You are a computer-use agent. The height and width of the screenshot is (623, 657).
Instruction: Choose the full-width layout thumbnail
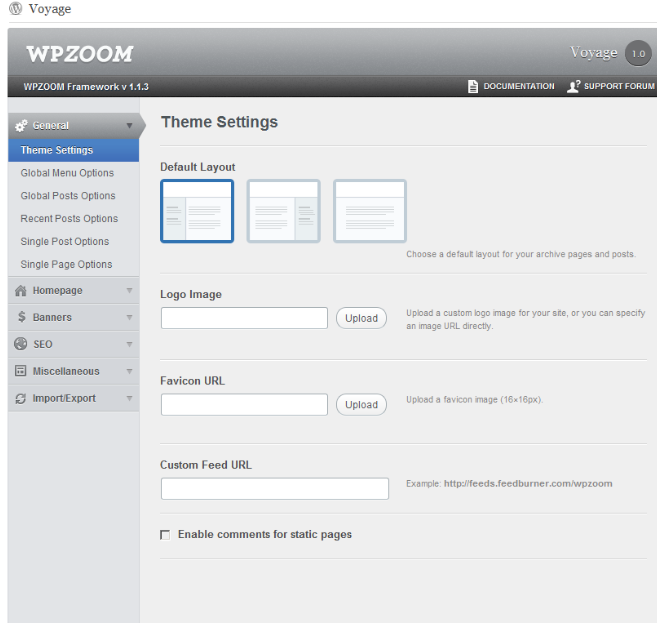click(370, 211)
